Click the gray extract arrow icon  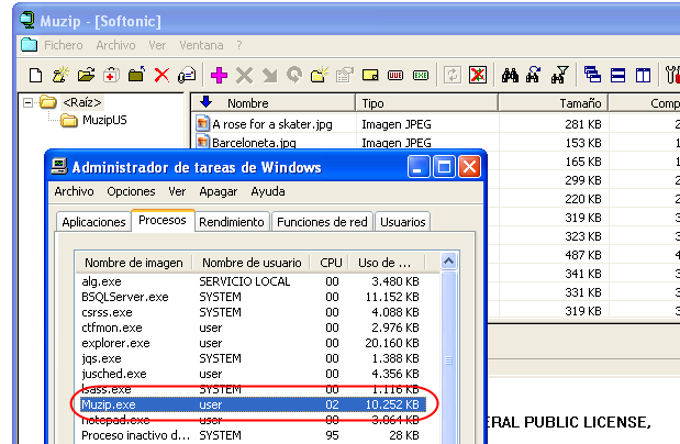(269, 75)
